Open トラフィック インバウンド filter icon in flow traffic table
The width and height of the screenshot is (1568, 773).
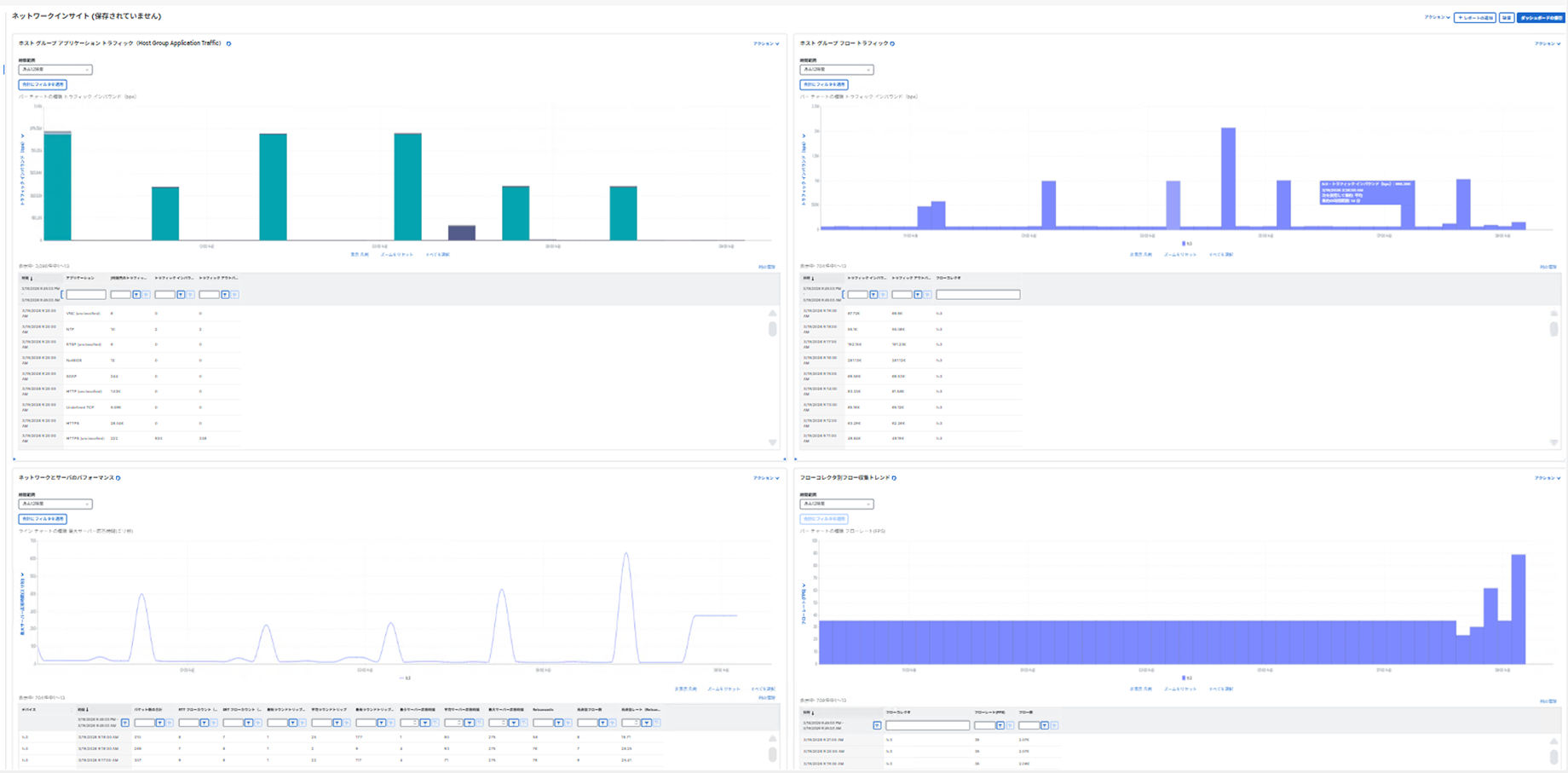[x=873, y=295]
